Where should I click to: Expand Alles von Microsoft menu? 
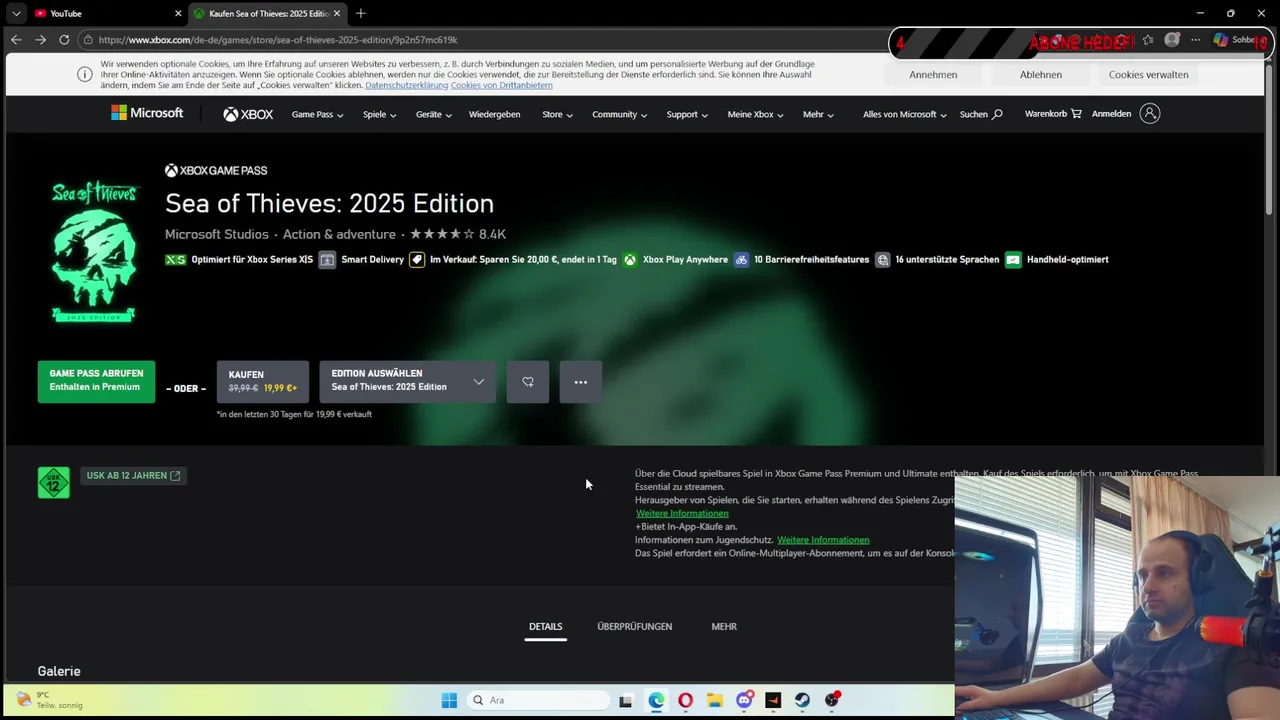coord(904,114)
